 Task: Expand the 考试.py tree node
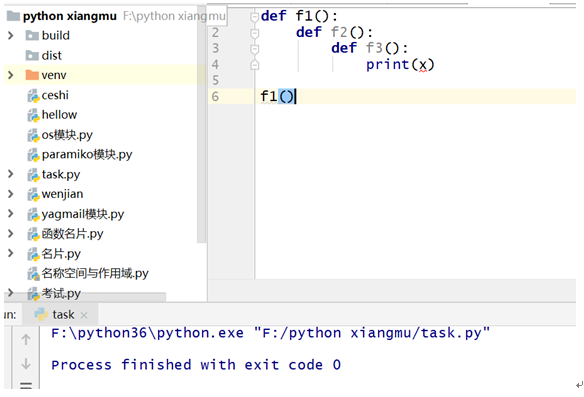pos(10,293)
